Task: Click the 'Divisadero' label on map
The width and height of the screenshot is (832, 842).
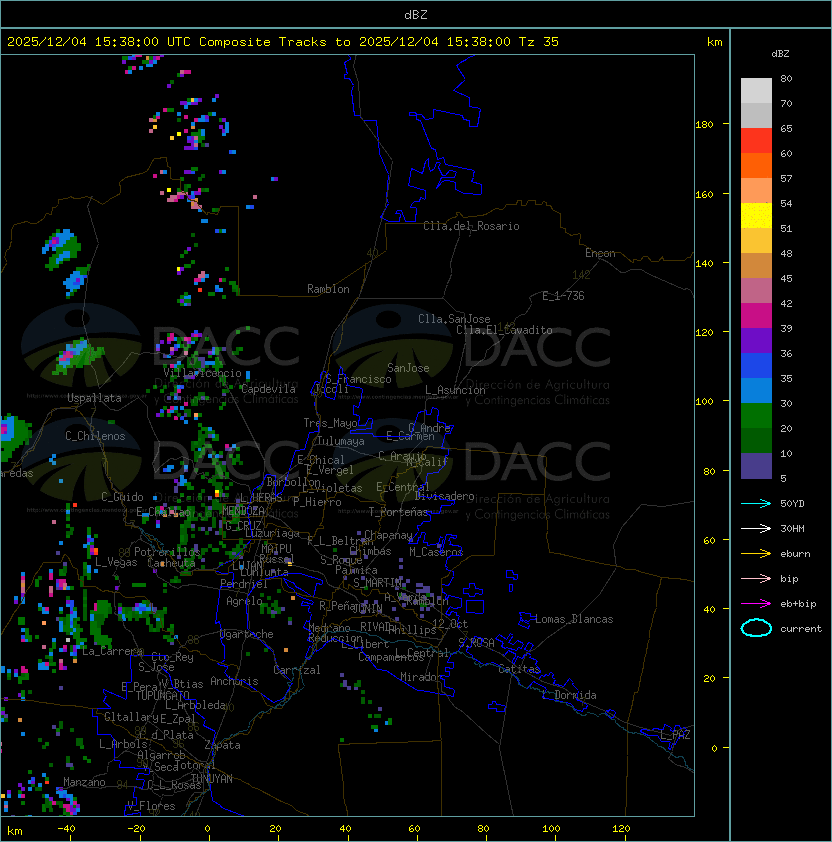Action: (x=444, y=496)
